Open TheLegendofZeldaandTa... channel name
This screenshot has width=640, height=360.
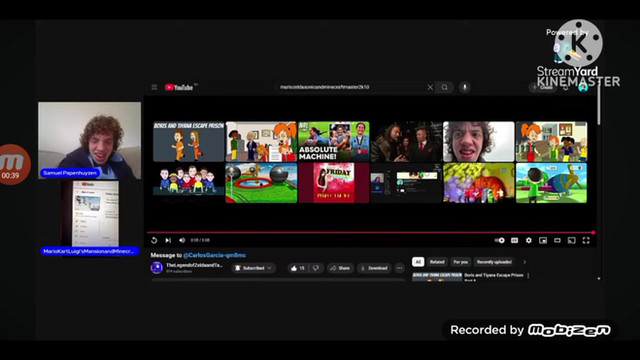(x=194, y=265)
